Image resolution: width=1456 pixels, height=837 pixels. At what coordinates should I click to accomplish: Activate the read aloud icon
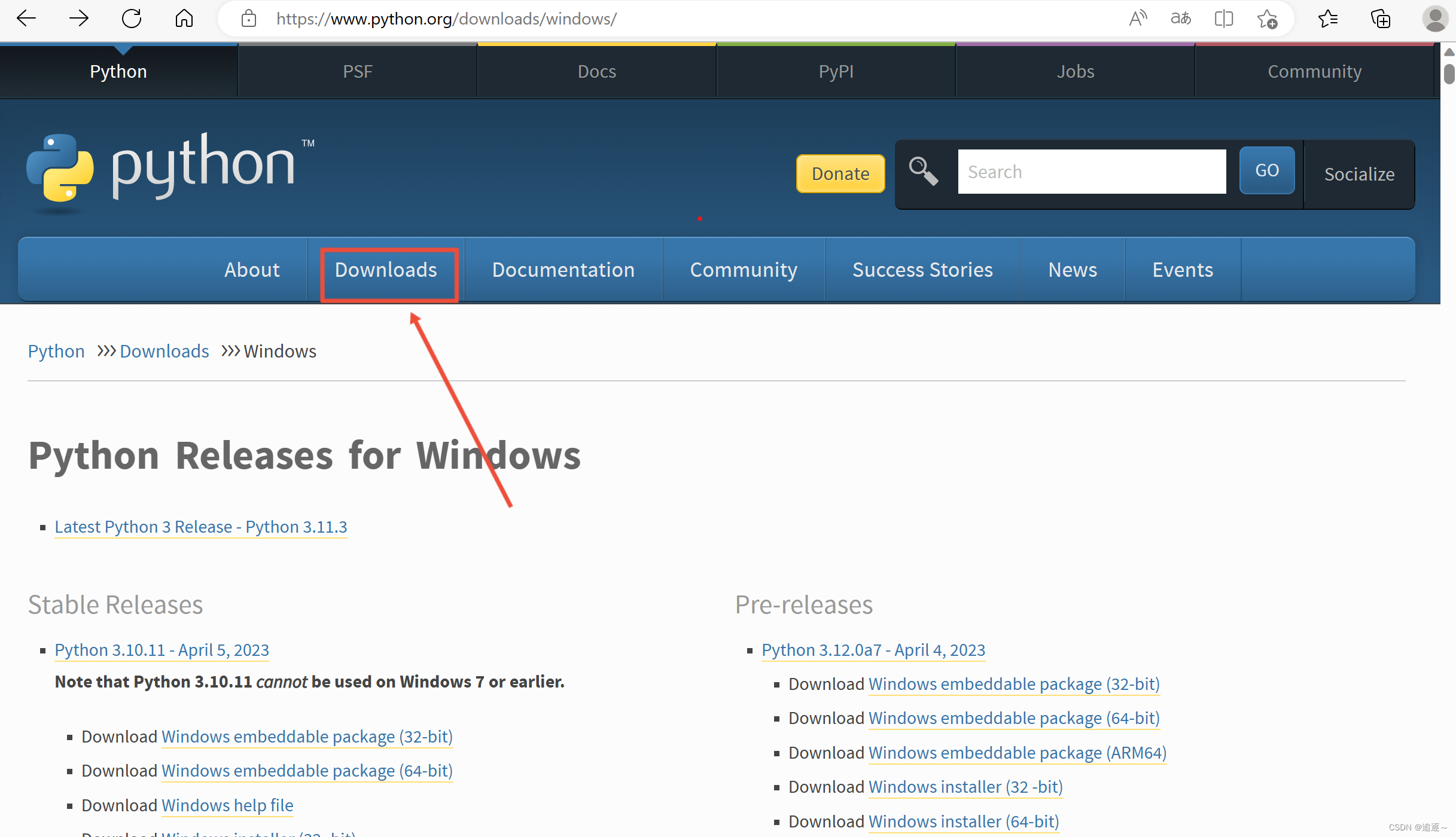click(1138, 19)
